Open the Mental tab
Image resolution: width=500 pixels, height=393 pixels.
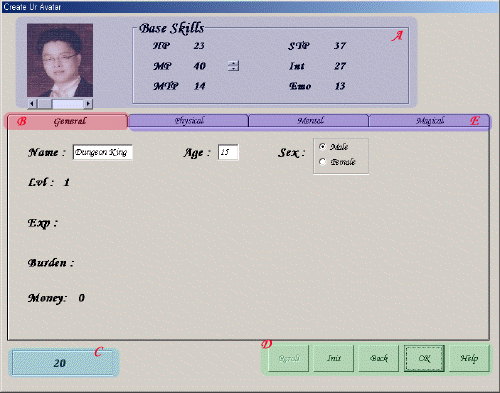click(309, 121)
